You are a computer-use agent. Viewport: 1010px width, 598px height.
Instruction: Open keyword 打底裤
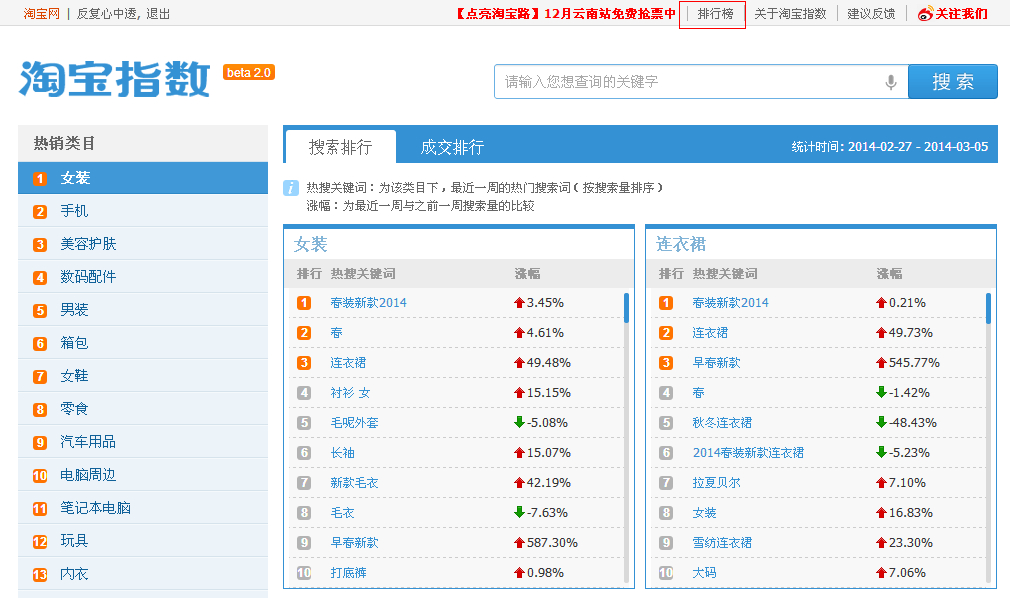point(348,572)
